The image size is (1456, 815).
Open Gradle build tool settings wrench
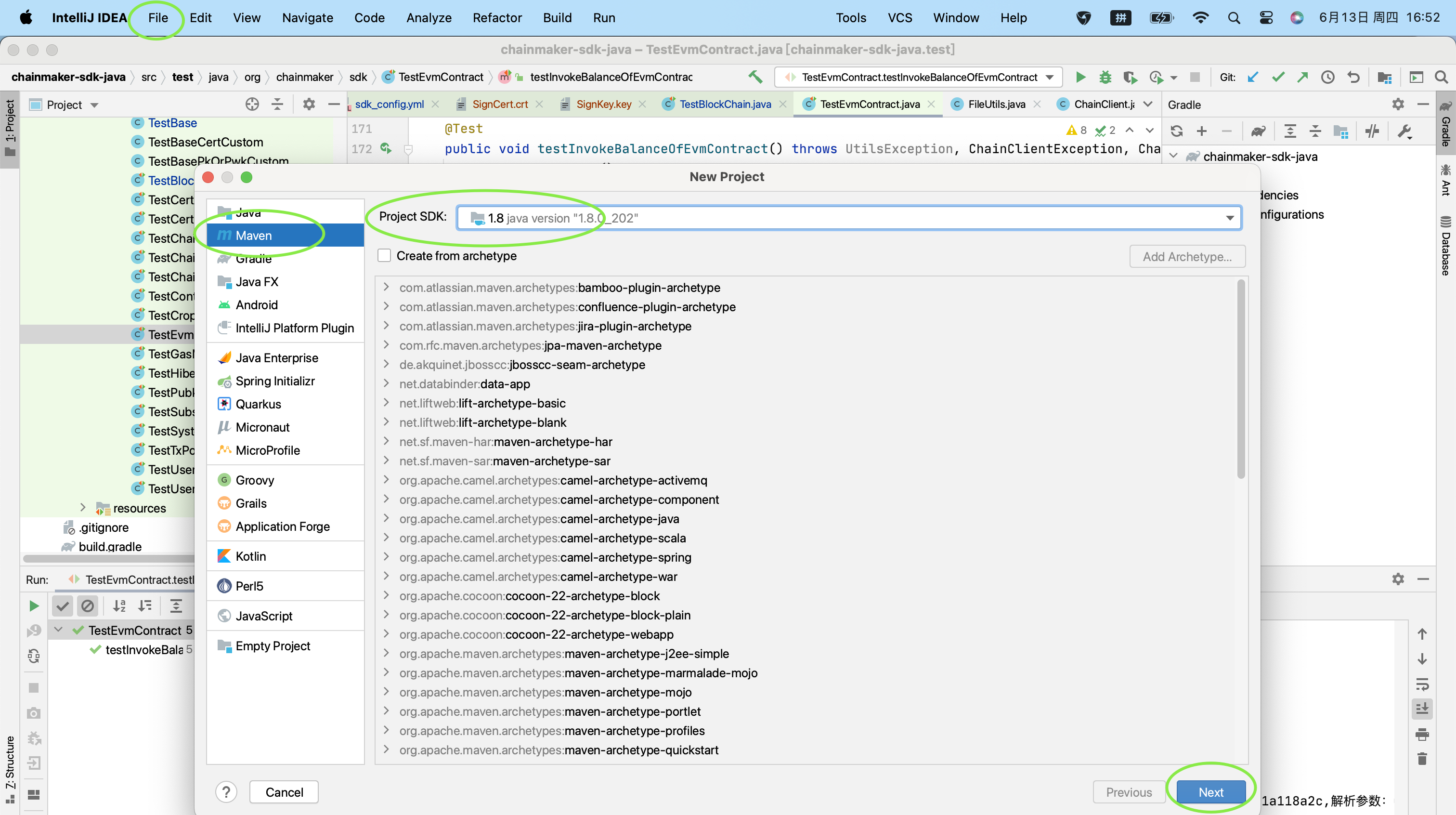click(1405, 131)
